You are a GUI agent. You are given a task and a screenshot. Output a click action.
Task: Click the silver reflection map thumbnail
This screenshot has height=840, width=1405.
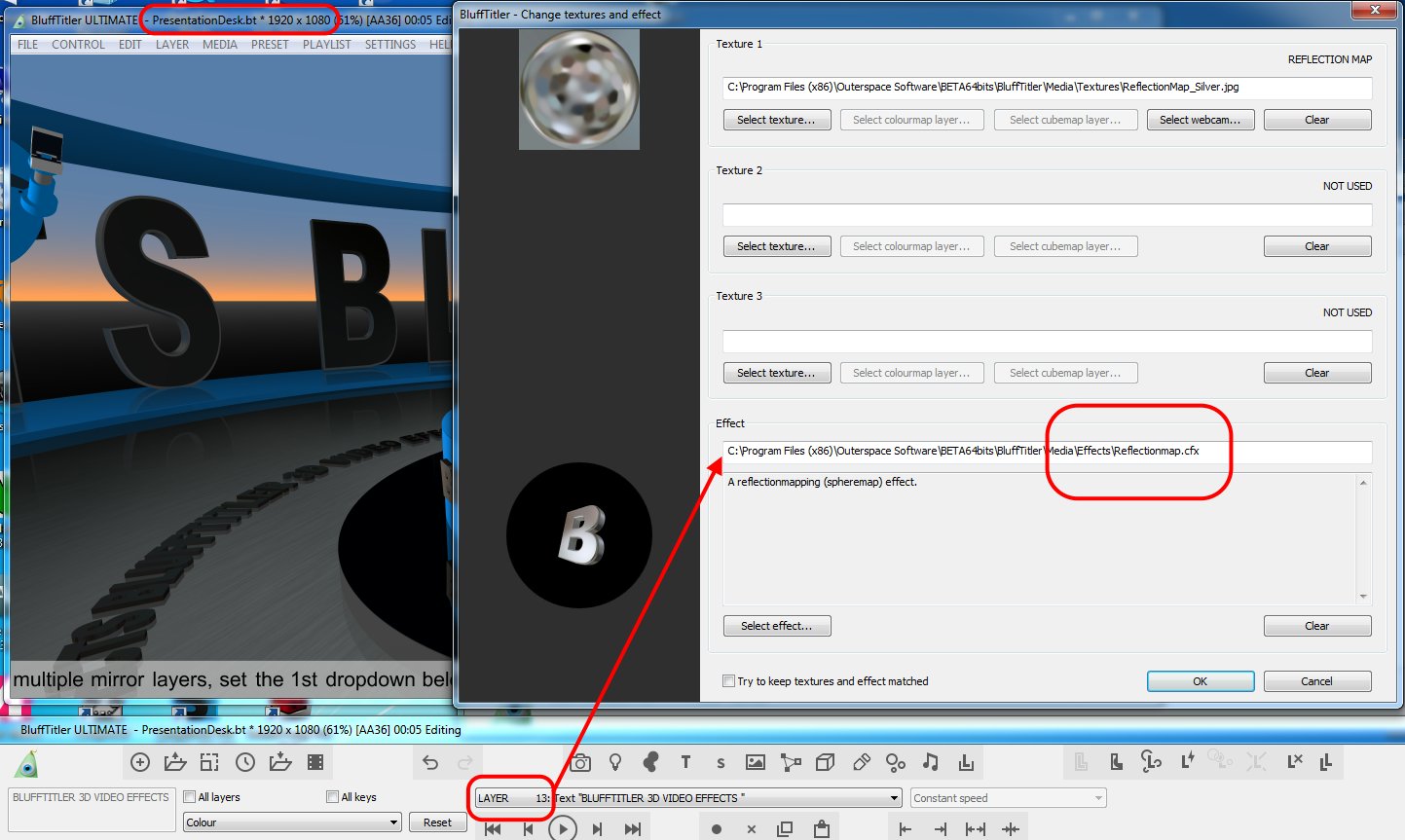pos(579,89)
